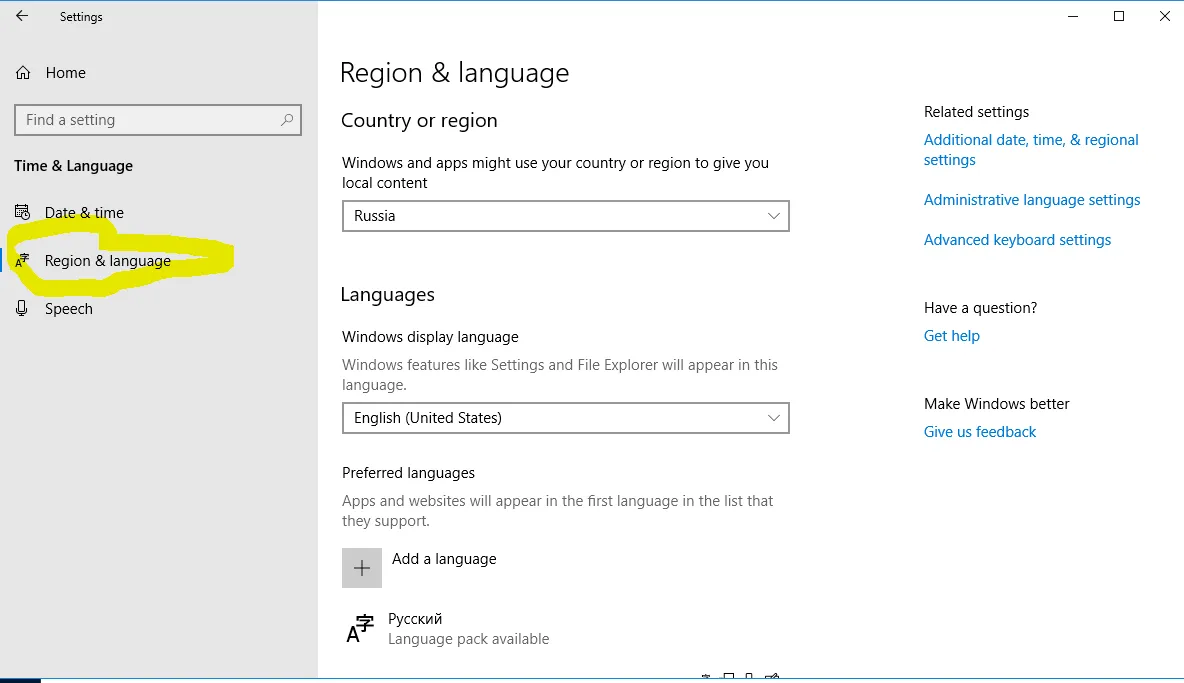Click the plus button to add a language

(362, 568)
